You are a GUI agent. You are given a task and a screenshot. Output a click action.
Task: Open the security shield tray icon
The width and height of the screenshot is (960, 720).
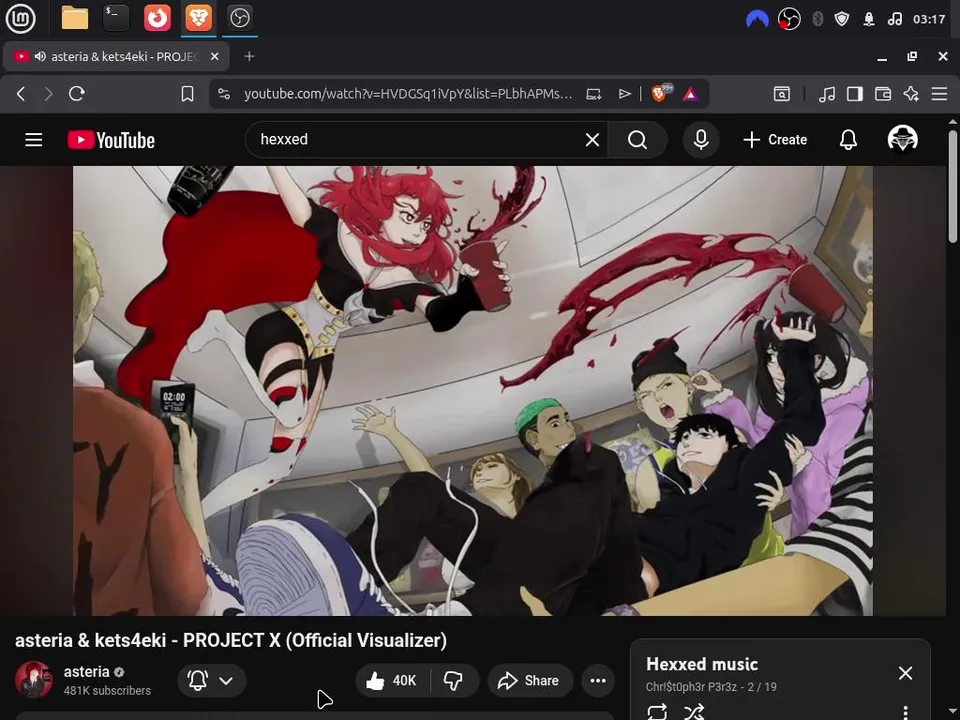pos(842,19)
